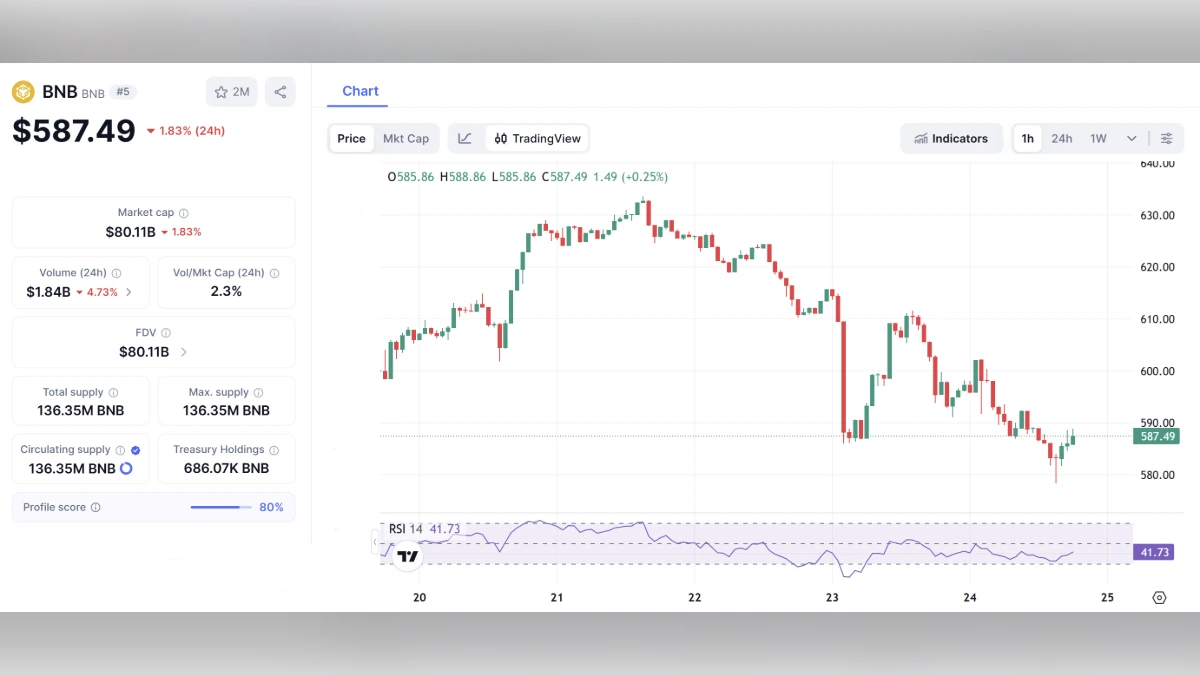Open the timeframe dropdown chevron
1200x675 pixels.
coord(1131,138)
